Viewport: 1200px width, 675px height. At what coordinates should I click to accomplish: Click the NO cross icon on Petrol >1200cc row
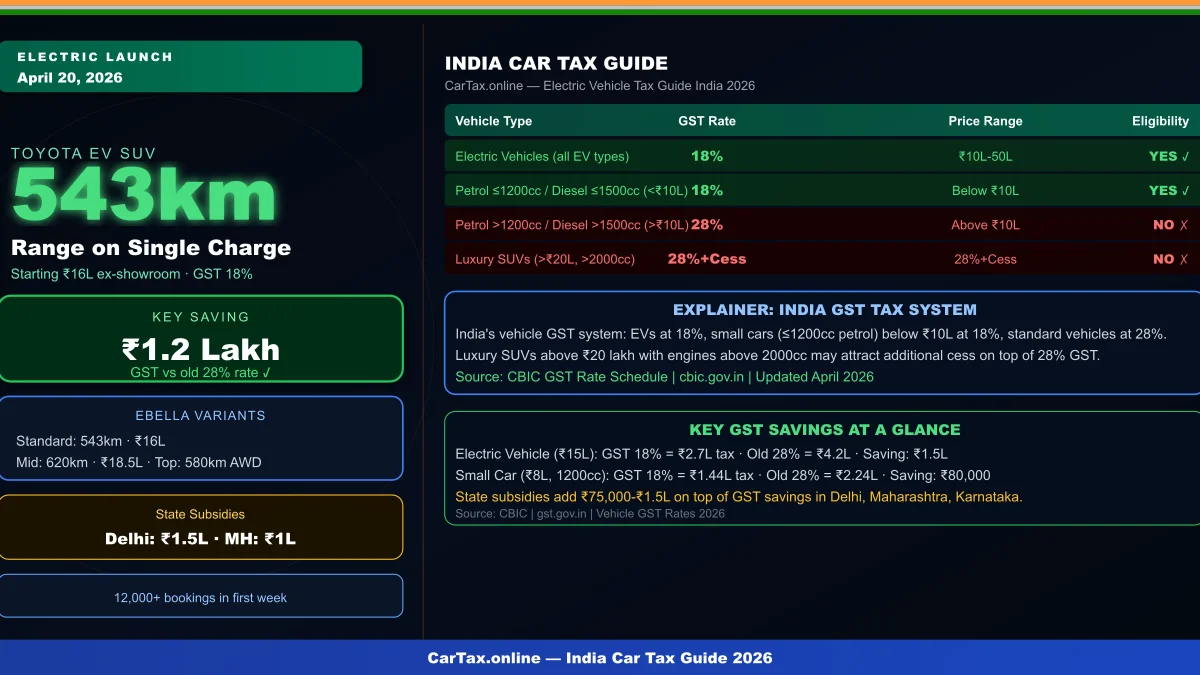[1184, 224]
